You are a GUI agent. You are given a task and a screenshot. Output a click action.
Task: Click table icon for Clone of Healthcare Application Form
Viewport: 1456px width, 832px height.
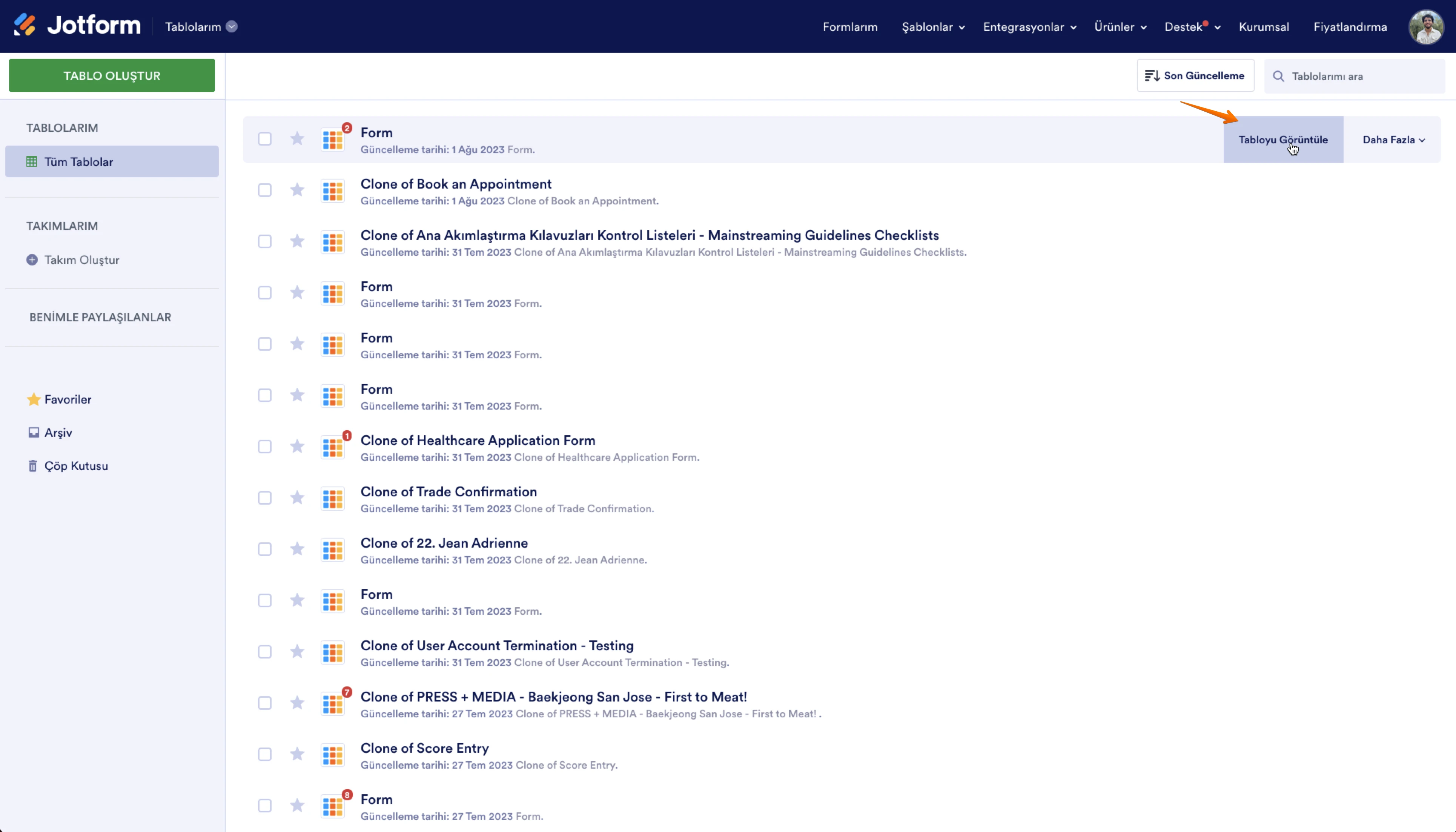[x=333, y=447]
